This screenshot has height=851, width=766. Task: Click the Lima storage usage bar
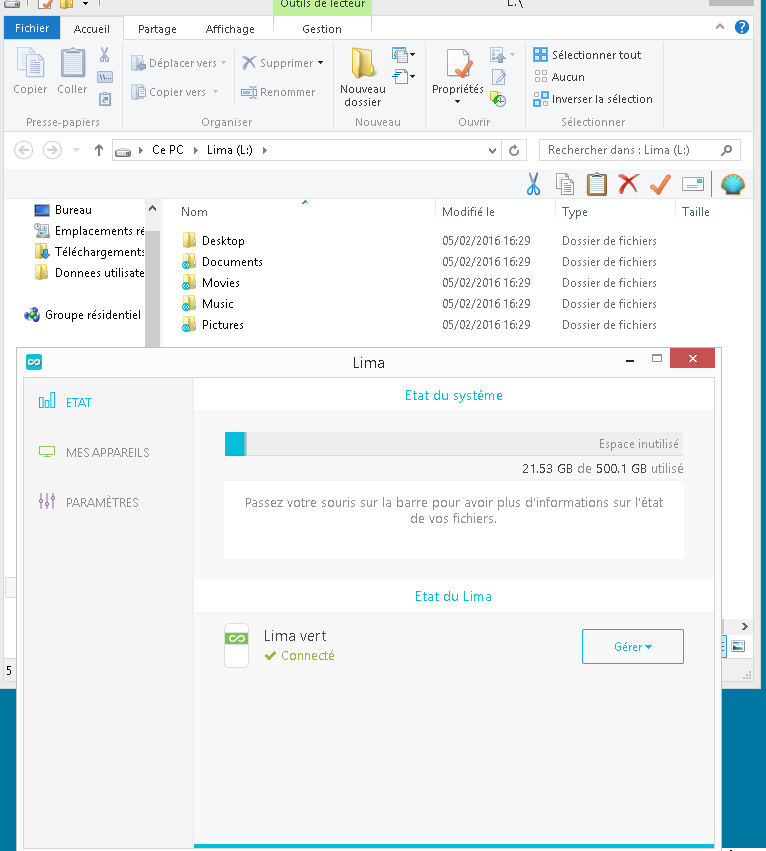pyautogui.click(x=454, y=443)
